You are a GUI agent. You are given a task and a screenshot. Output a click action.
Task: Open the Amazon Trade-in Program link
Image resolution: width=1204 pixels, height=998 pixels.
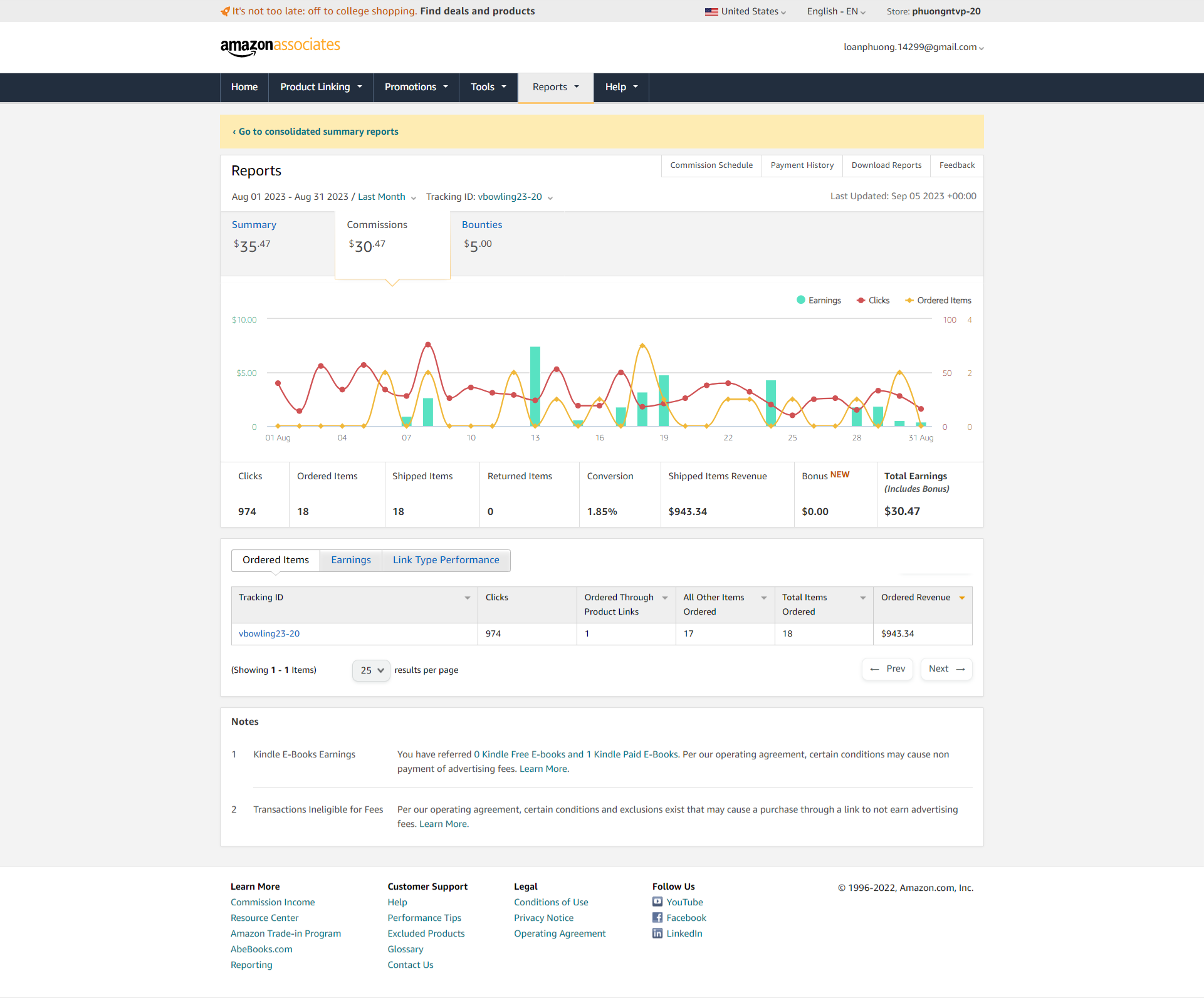click(286, 933)
